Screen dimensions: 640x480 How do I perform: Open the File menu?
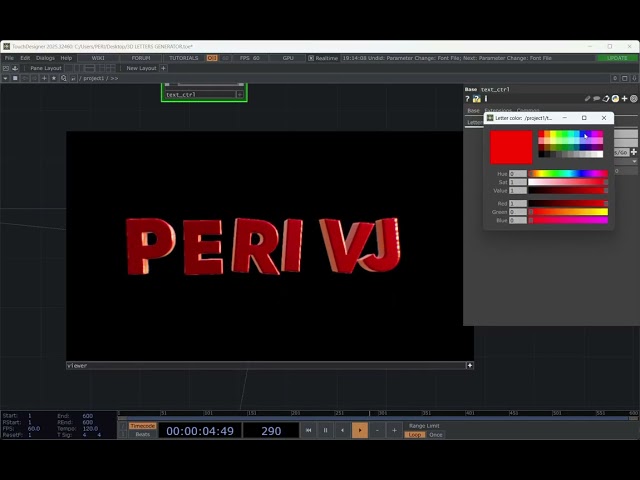click(x=9, y=58)
